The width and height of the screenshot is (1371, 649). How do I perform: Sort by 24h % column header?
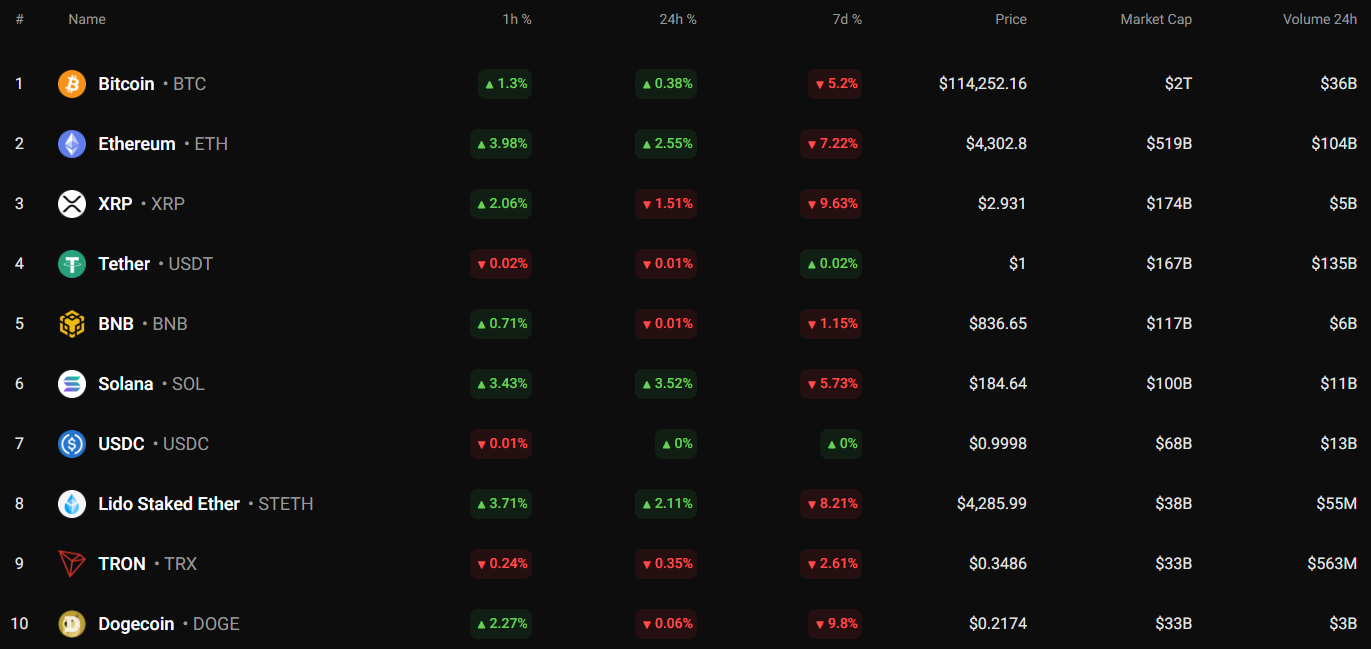(x=679, y=19)
